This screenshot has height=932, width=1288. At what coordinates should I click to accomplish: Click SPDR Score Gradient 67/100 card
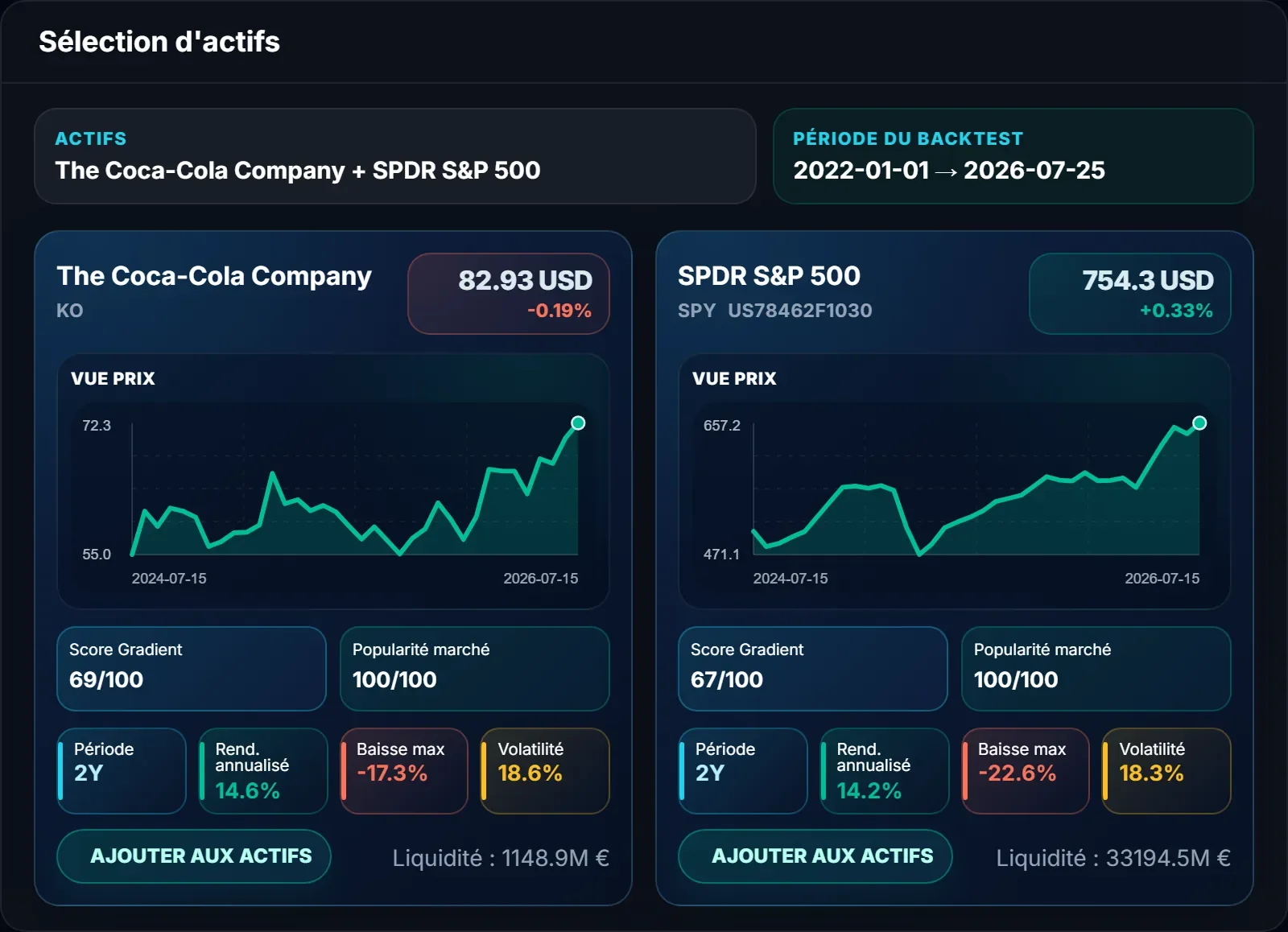813,669
